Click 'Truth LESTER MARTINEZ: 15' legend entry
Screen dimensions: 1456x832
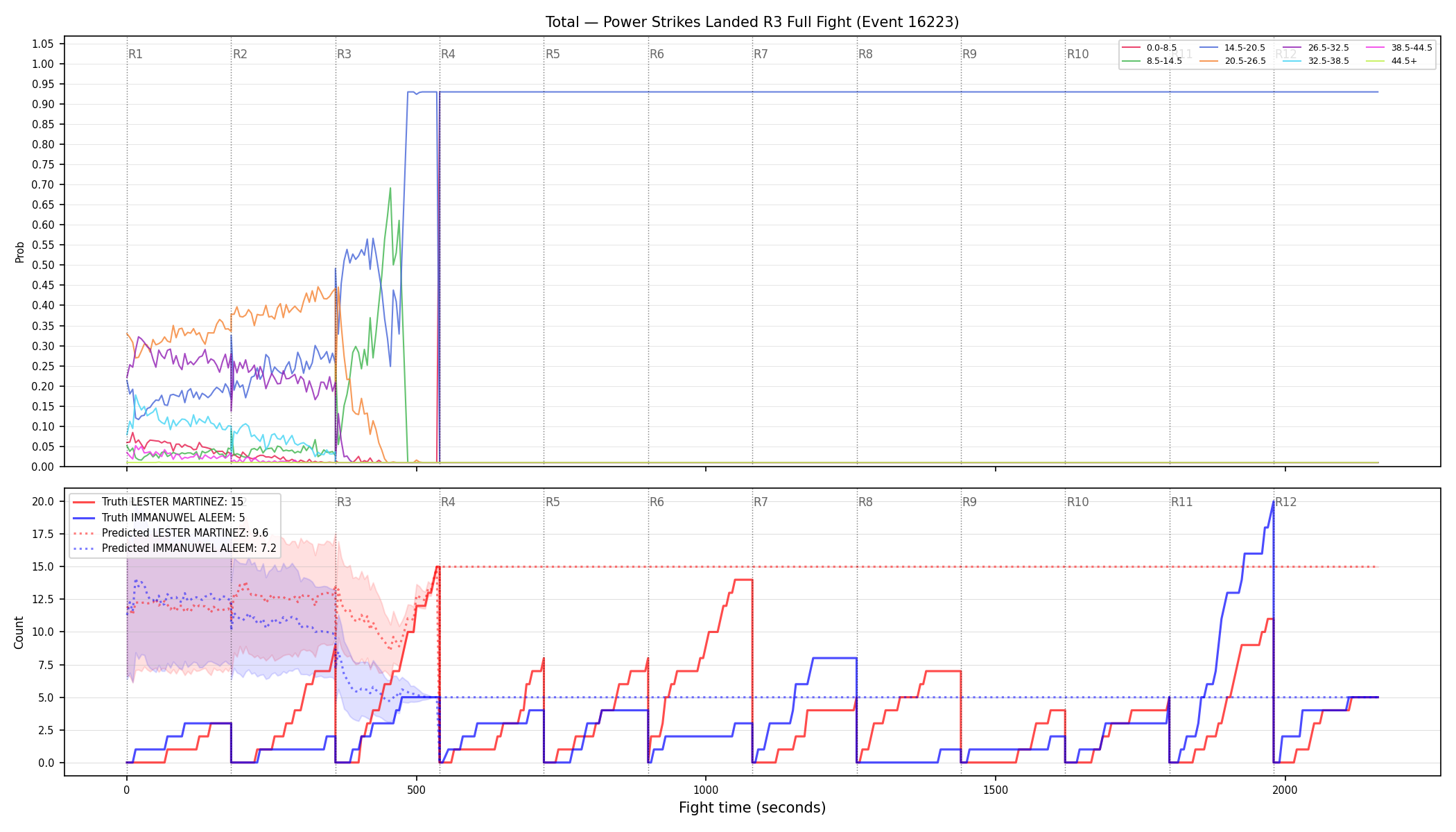158,502
